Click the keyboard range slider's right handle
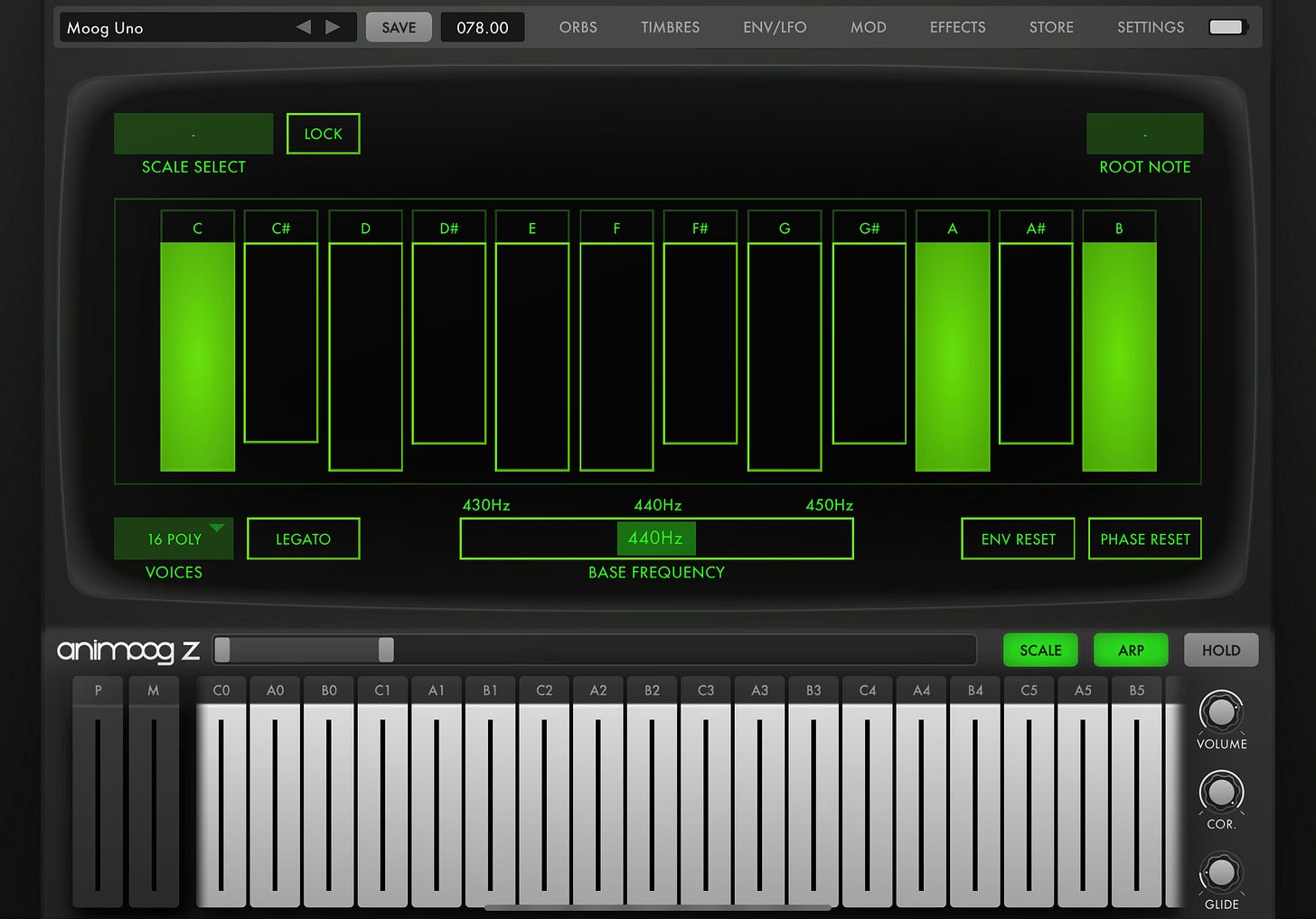This screenshot has height=919, width=1316. coord(386,650)
